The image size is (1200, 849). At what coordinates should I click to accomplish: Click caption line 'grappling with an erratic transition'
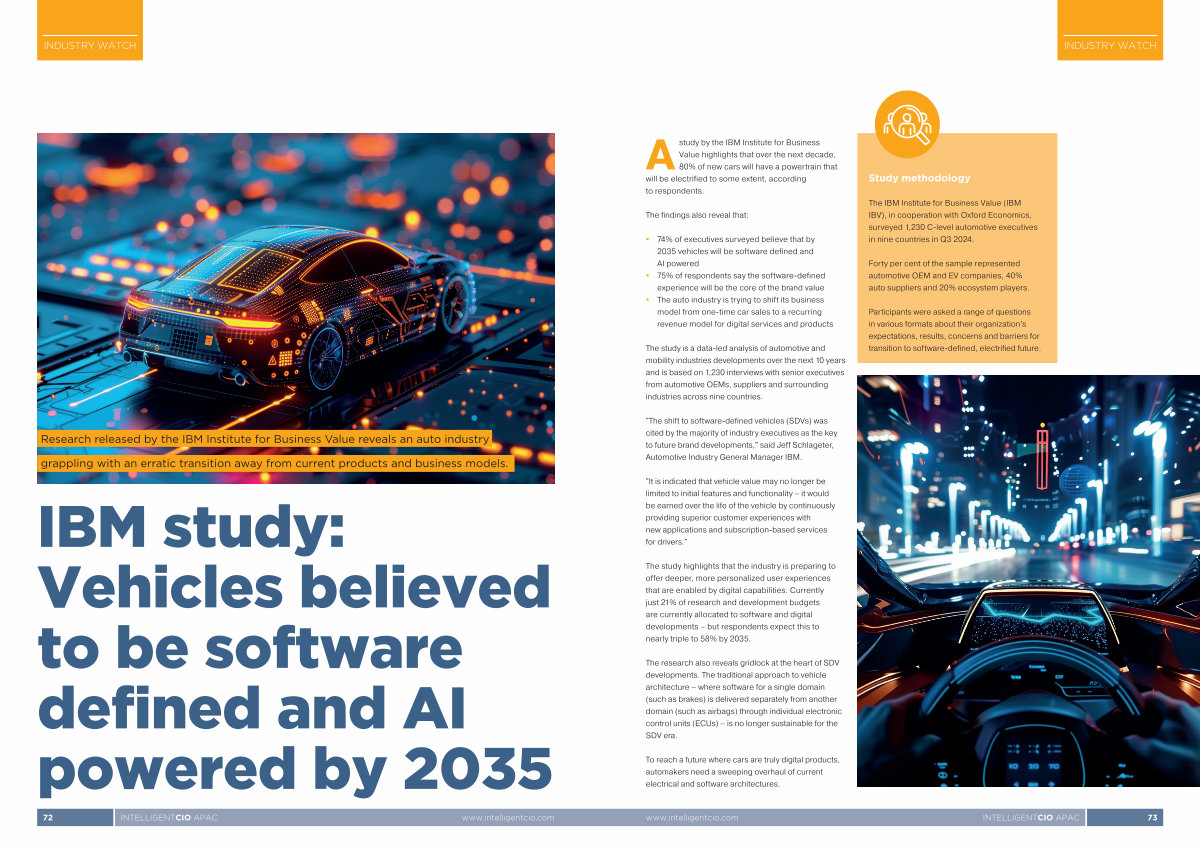tap(276, 463)
